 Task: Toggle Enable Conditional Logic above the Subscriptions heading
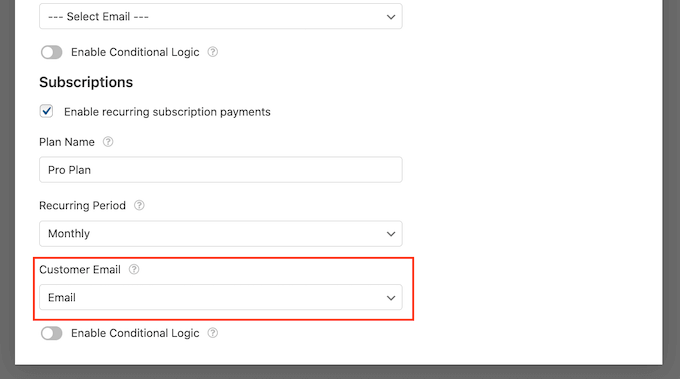click(x=52, y=52)
